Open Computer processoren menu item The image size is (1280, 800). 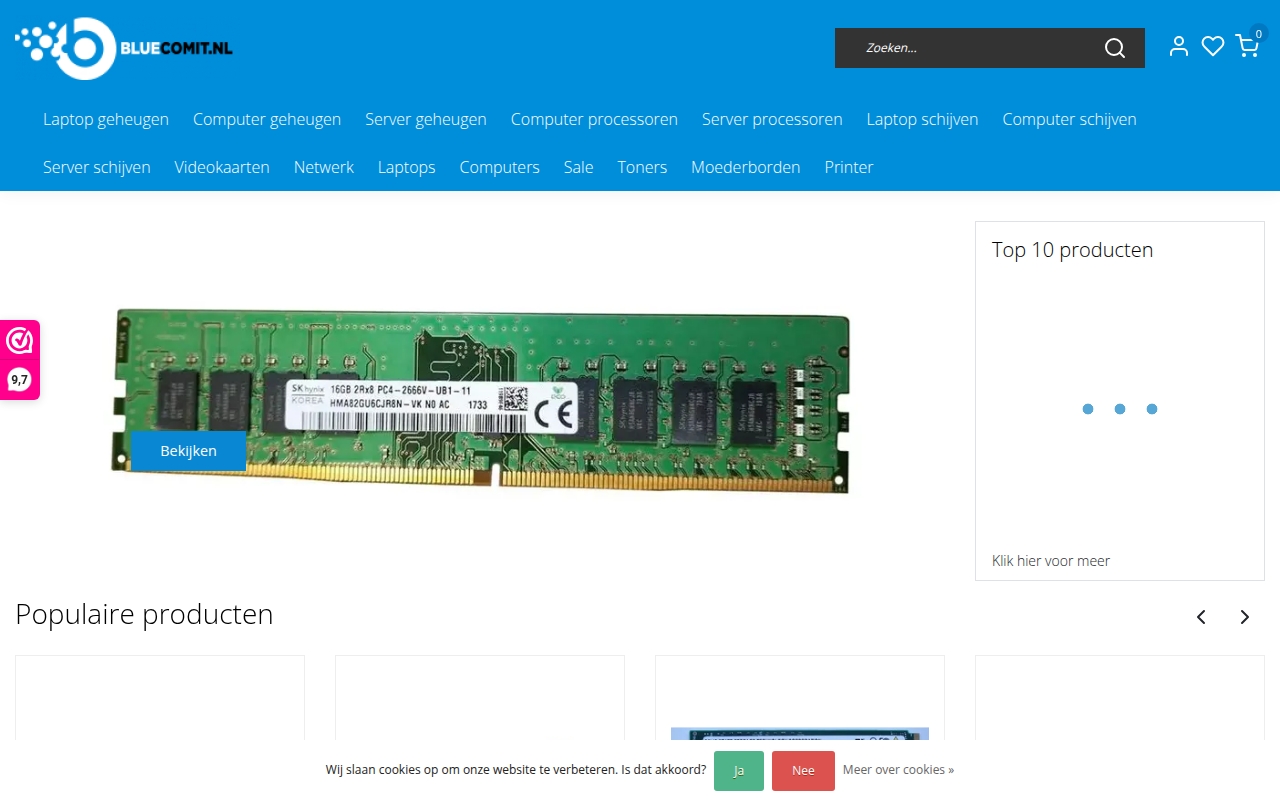[x=594, y=119]
